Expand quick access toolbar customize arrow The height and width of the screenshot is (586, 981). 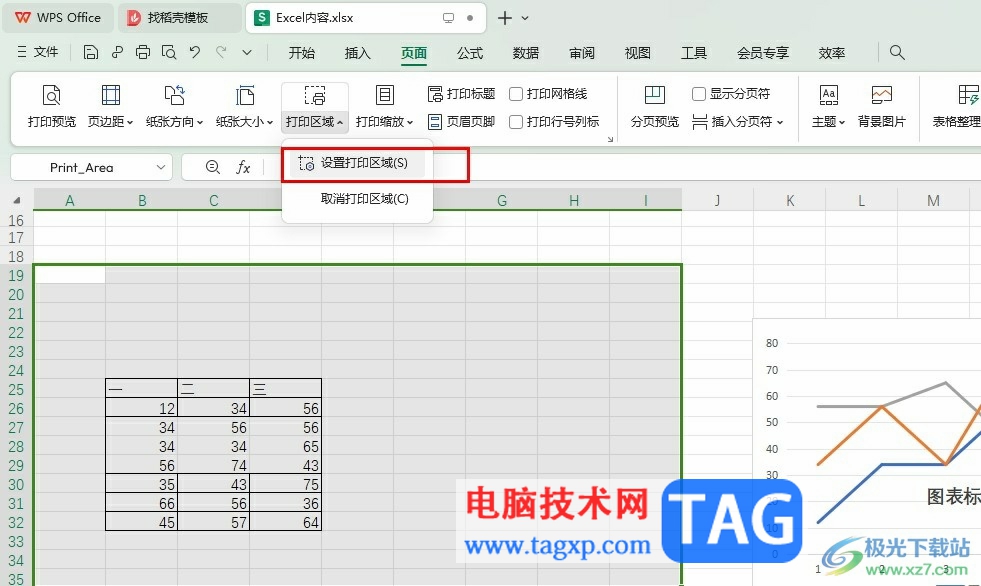[247, 53]
